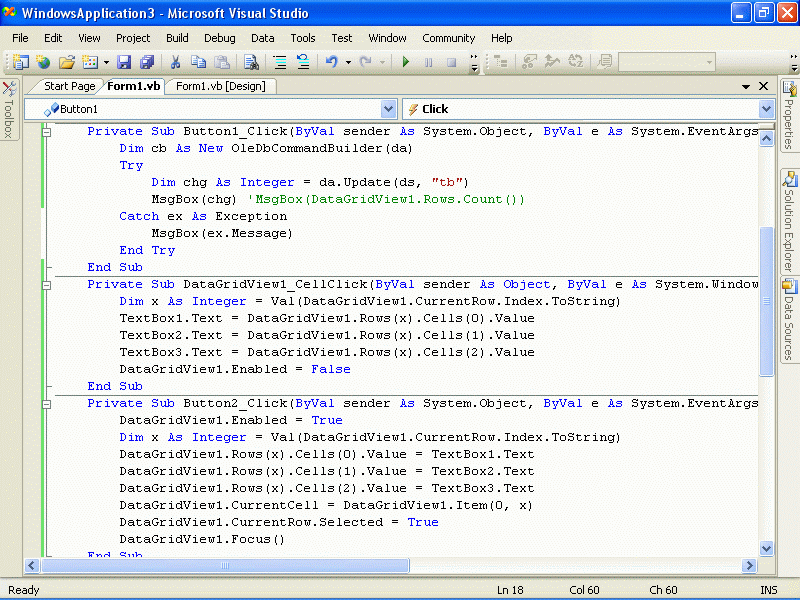
Task: Open the Solution Explorer side panel
Action: 789,221
